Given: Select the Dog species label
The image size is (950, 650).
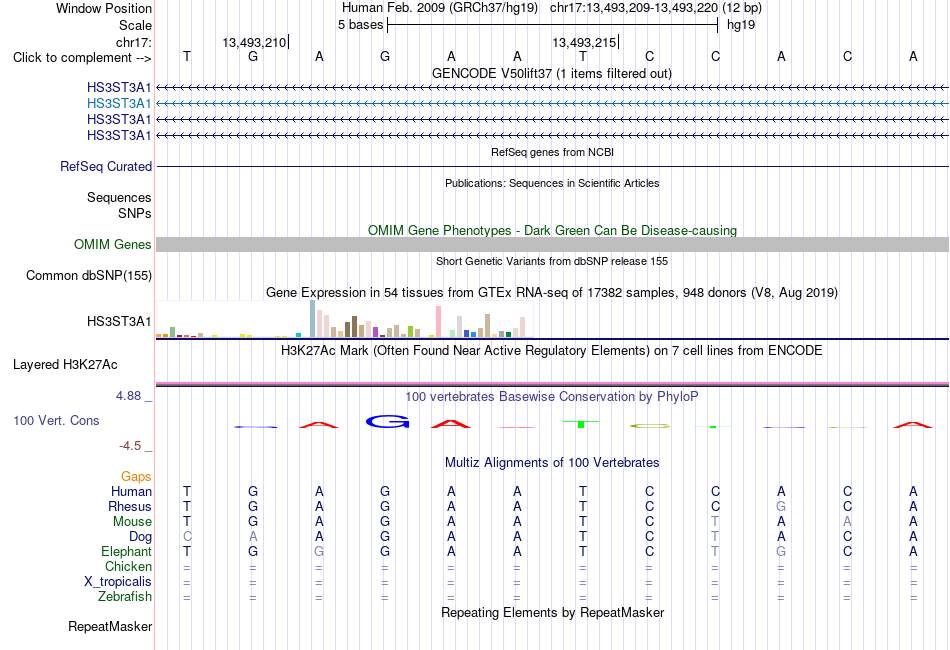Looking at the screenshot, I should 140,537.
